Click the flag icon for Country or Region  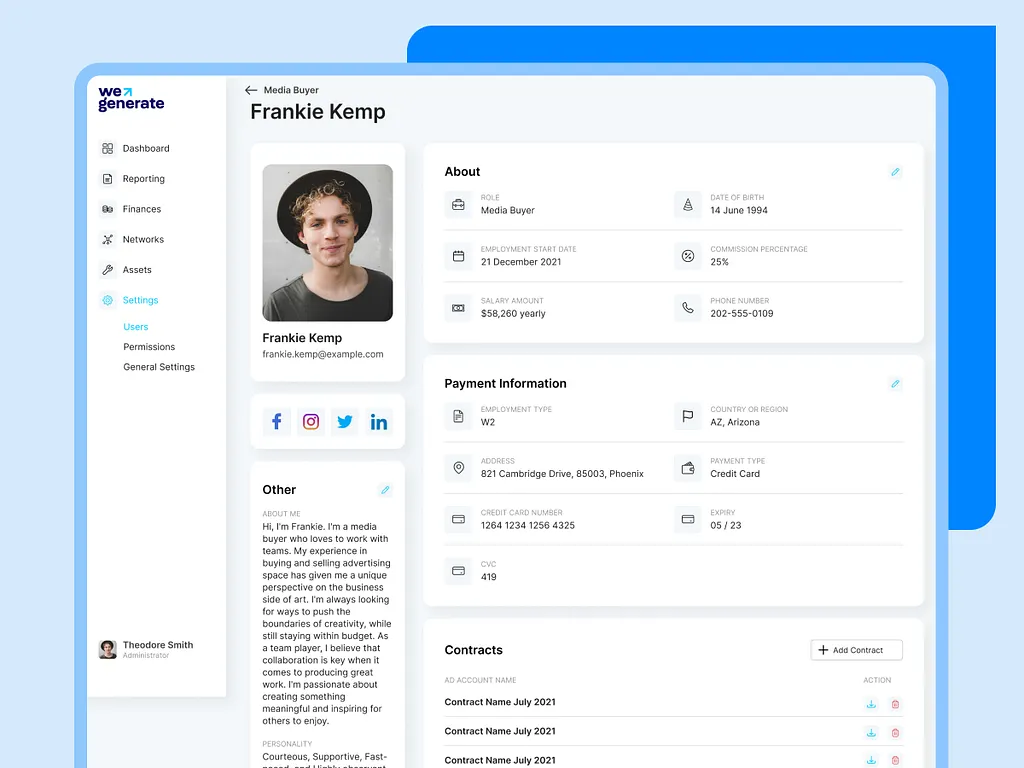click(688, 416)
